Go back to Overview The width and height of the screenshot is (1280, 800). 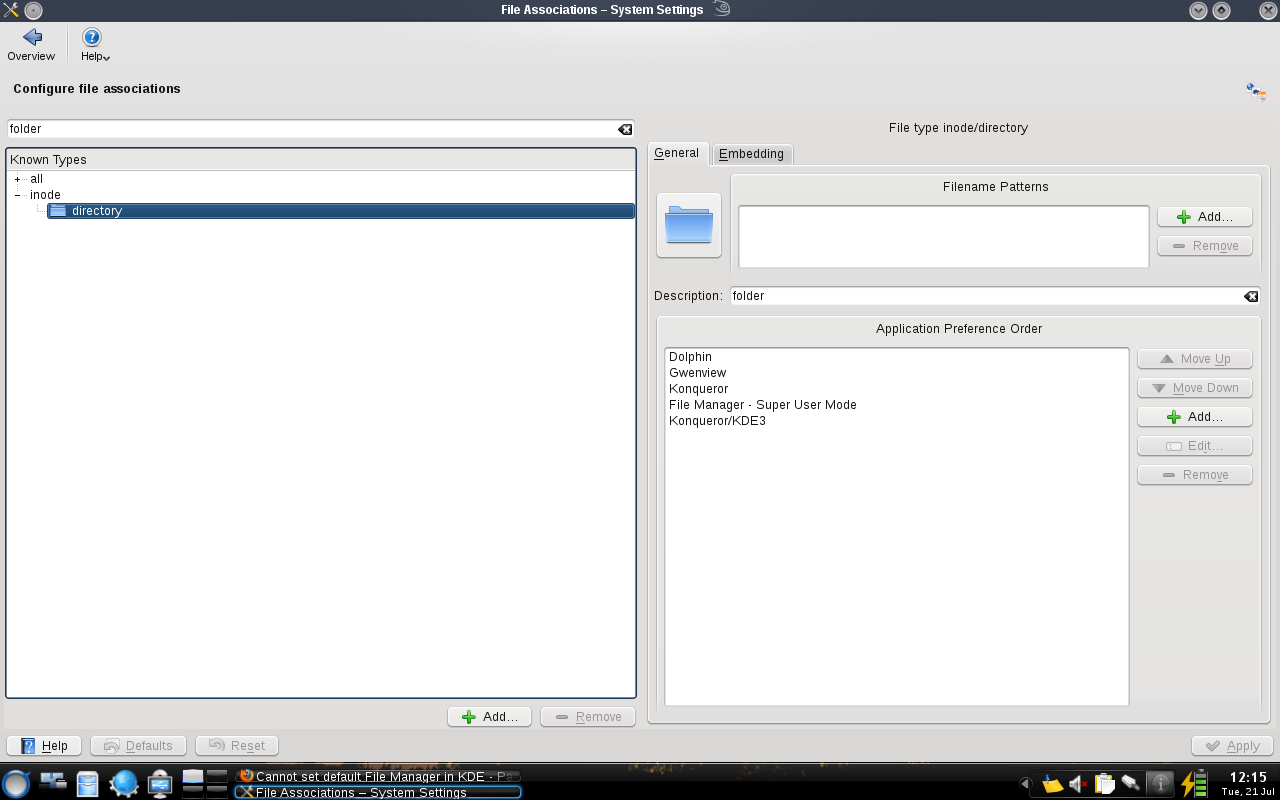(x=31, y=45)
